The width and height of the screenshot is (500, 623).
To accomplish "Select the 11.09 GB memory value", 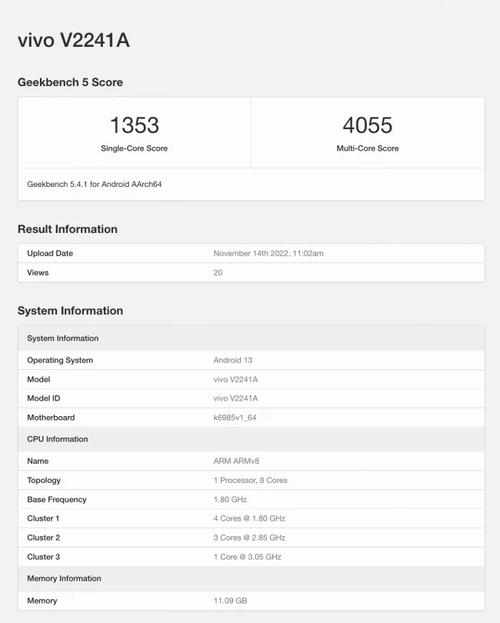I will coord(230,601).
